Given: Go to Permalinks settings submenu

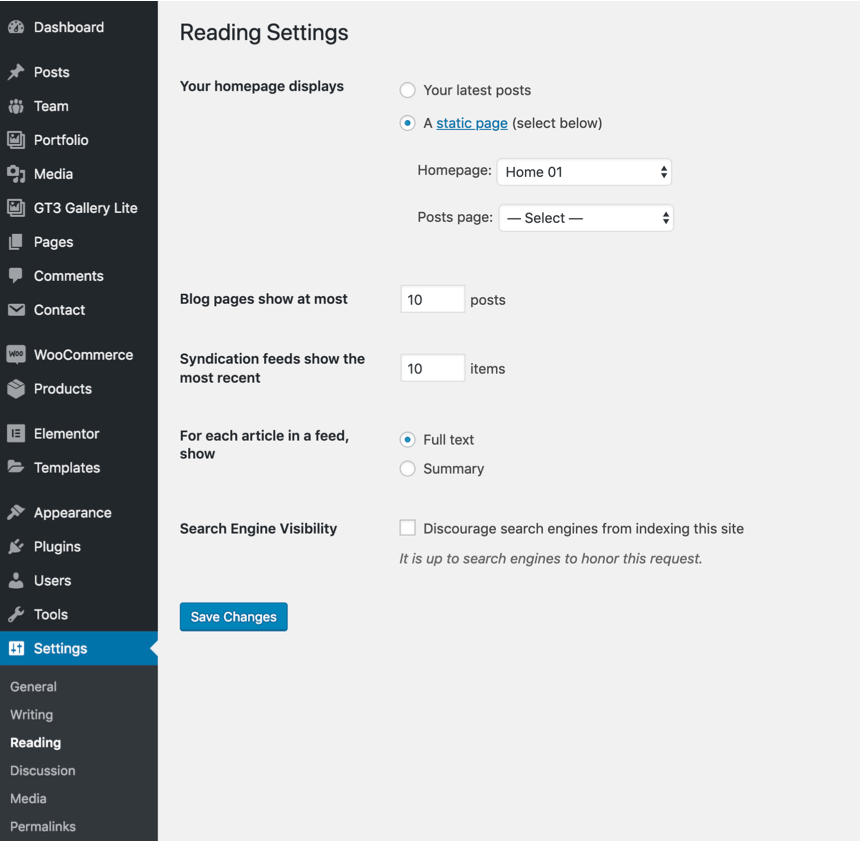Looking at the screenshot, I should click(x=43, y=826).
